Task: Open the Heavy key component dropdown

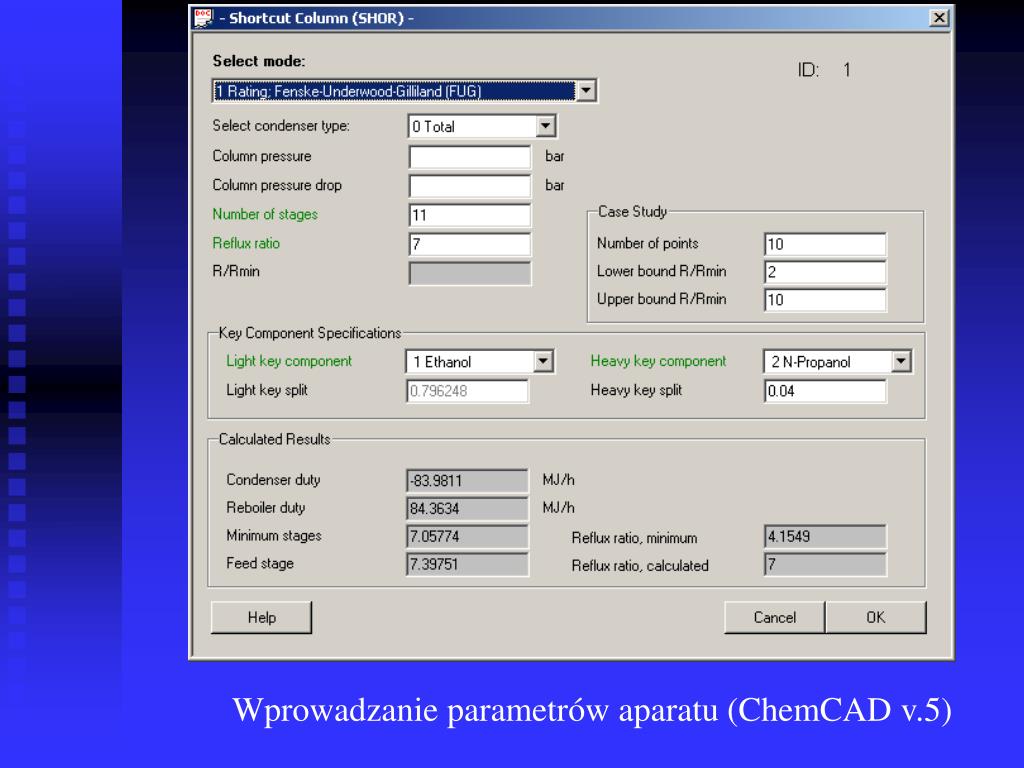Action: coord(901,361)
